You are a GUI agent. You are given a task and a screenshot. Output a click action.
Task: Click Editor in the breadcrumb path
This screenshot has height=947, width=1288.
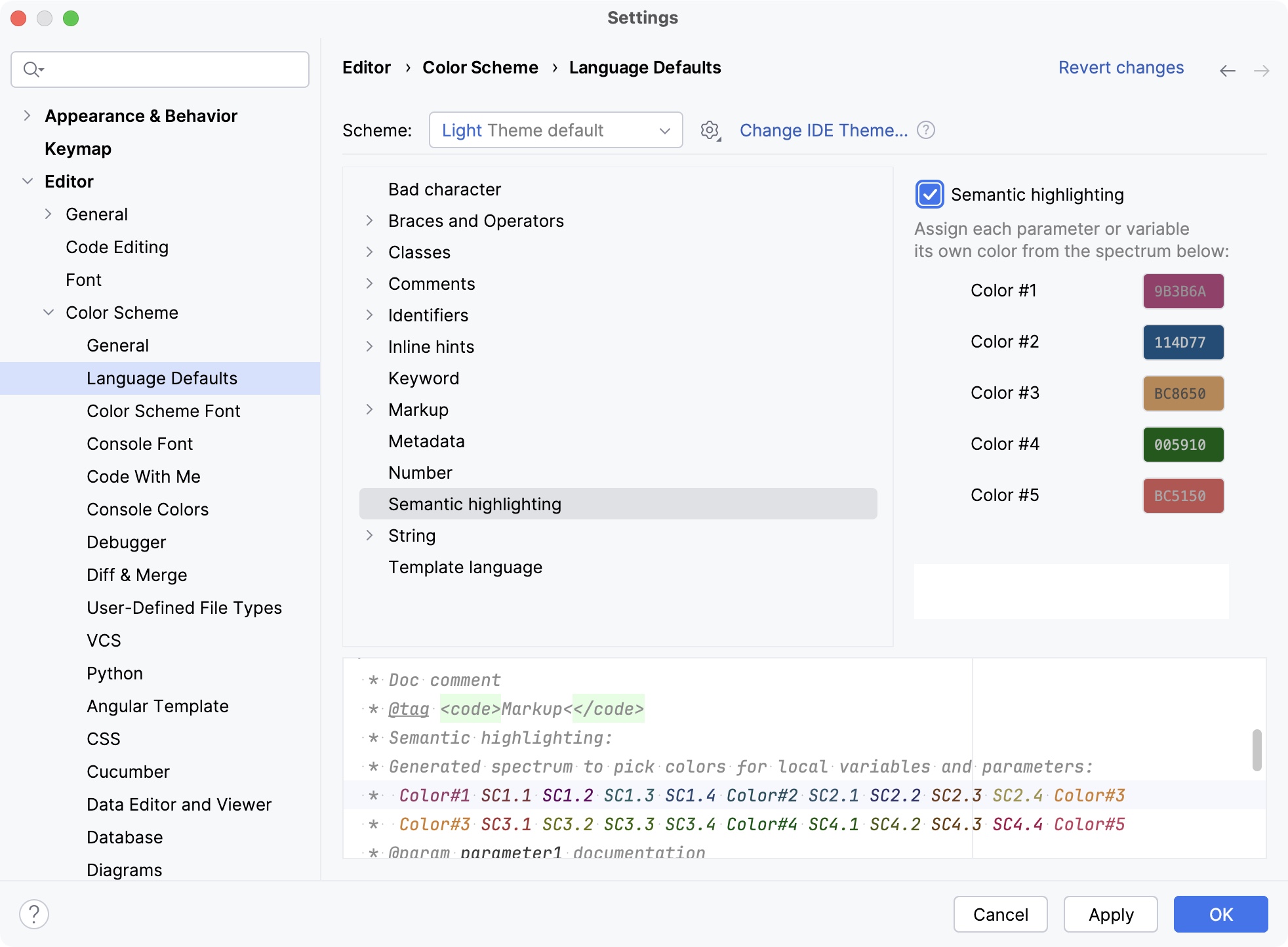click(x=366, y=67)
